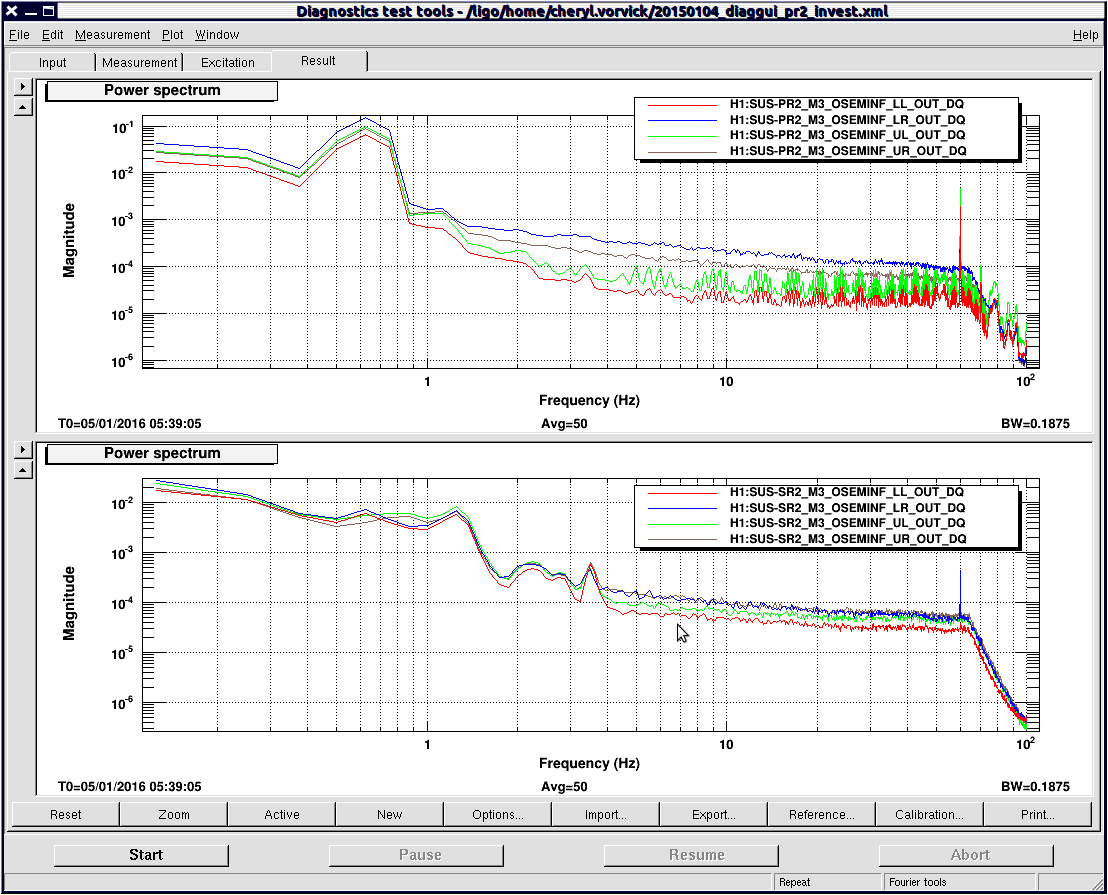Click the Repeat status bar field
The height and width of the screenshot is (895, 1108).
[827, 882]
